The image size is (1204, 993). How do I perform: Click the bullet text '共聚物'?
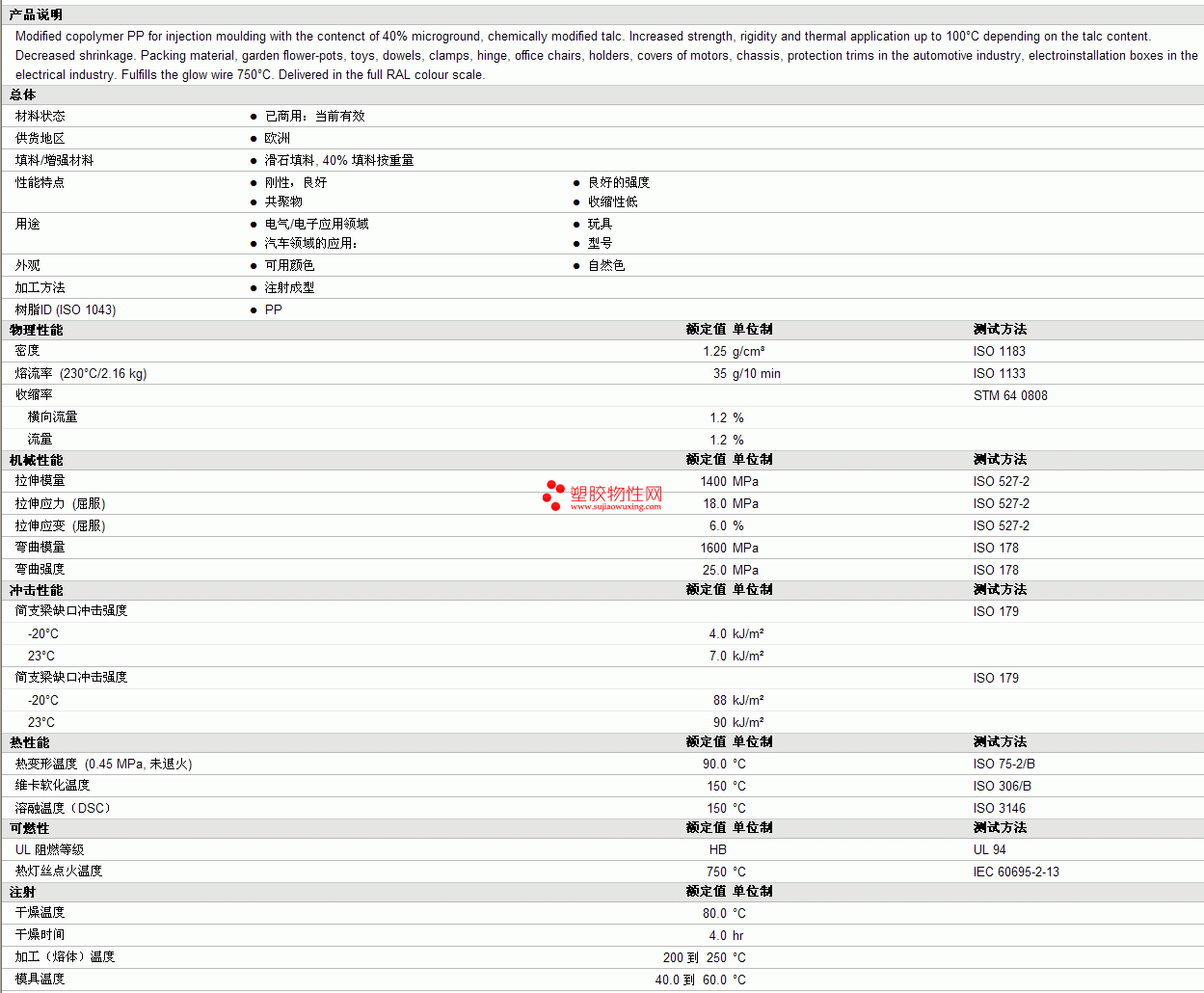point(283,201)
